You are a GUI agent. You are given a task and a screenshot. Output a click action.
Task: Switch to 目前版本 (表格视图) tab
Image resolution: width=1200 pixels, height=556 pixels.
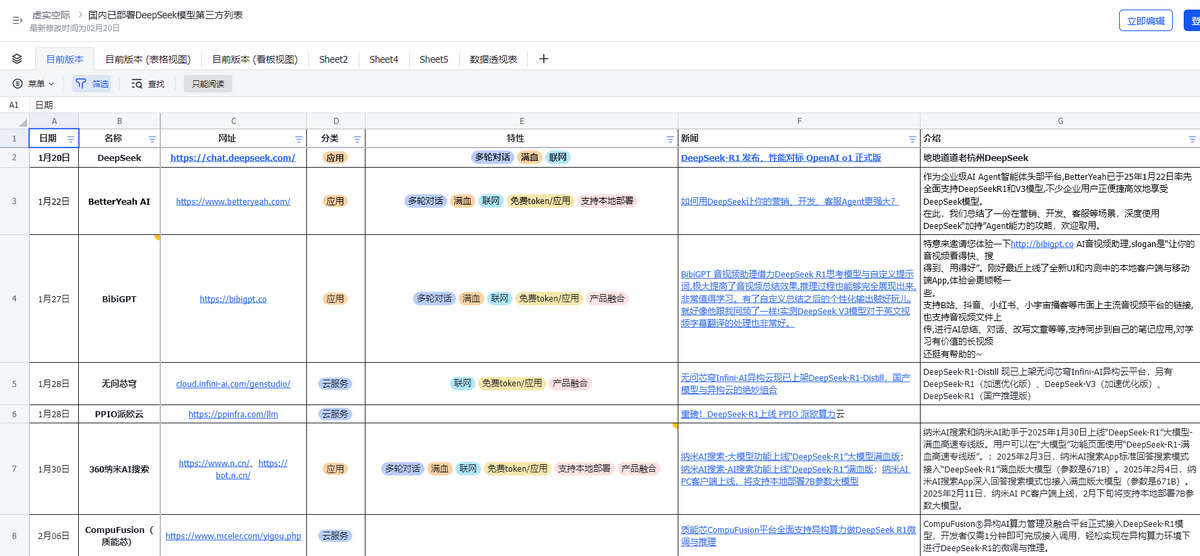pos(148,59)
